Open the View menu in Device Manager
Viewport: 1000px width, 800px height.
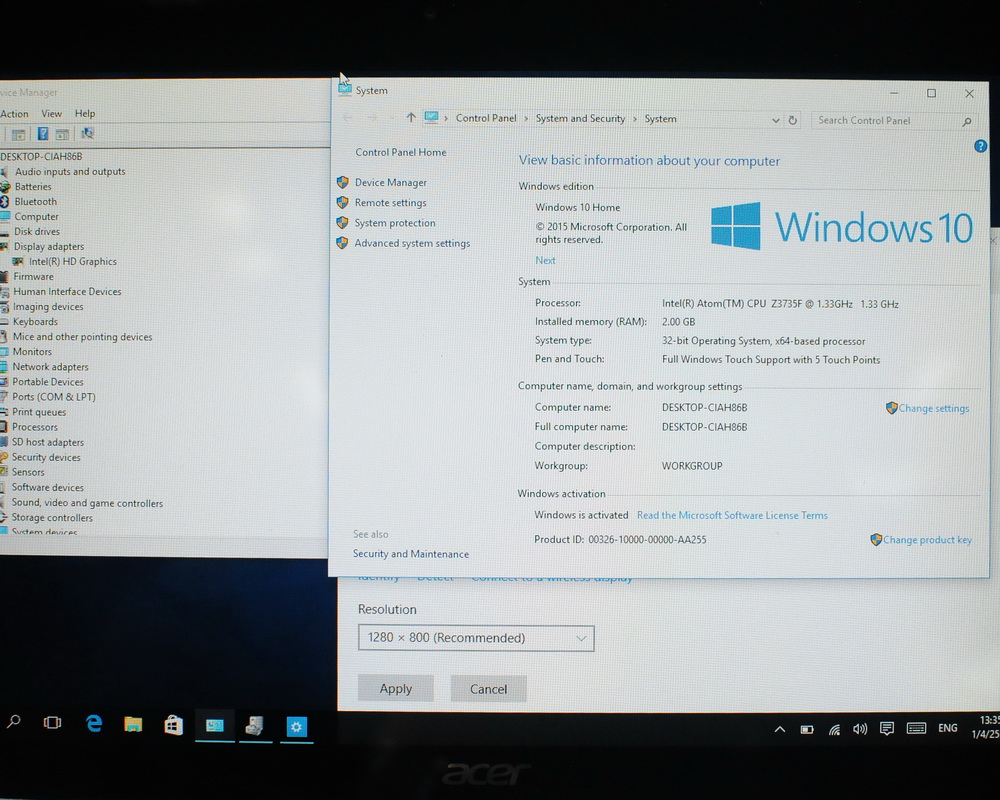click(x=52, y=114)
